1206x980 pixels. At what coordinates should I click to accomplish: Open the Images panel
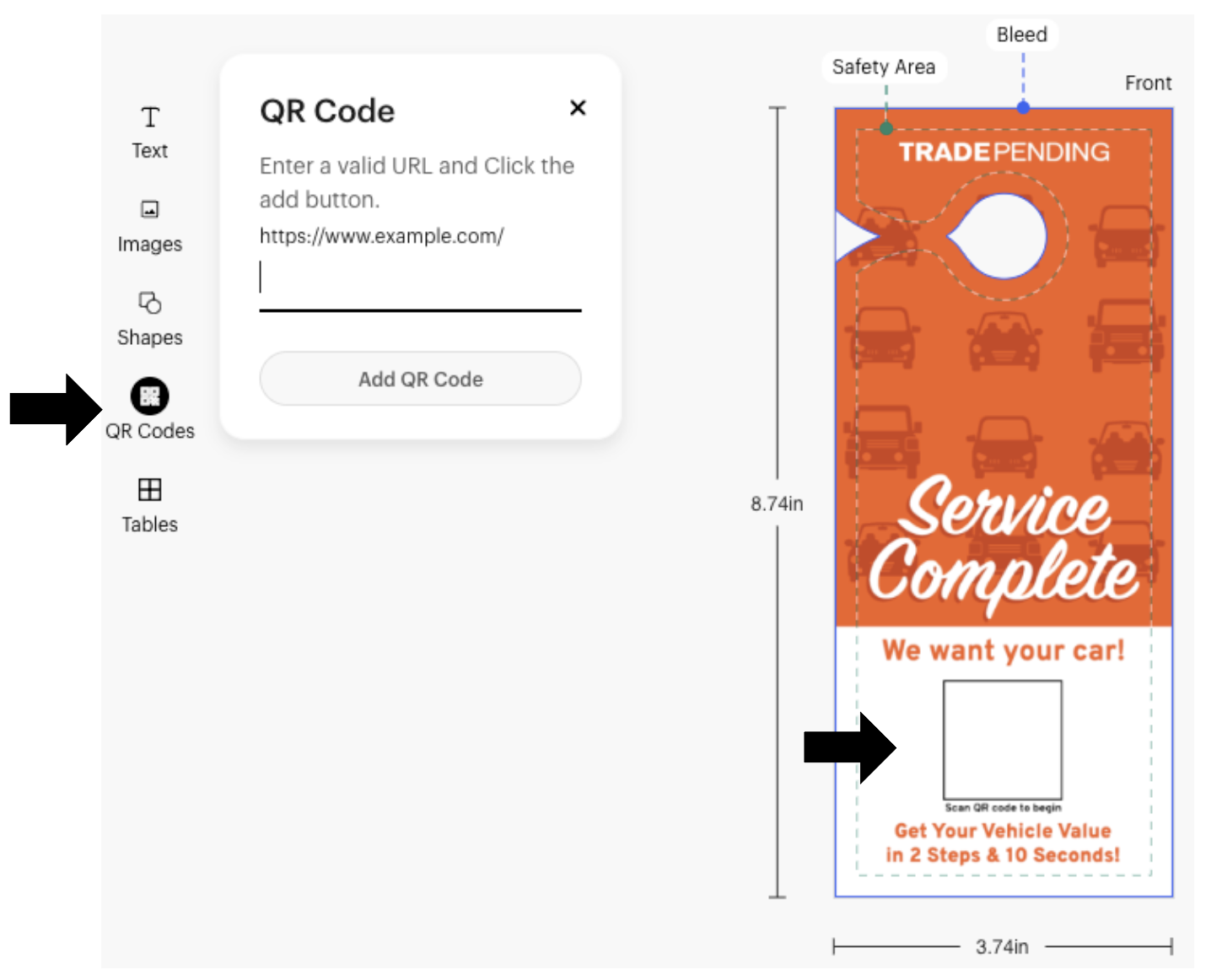[149, 225]
